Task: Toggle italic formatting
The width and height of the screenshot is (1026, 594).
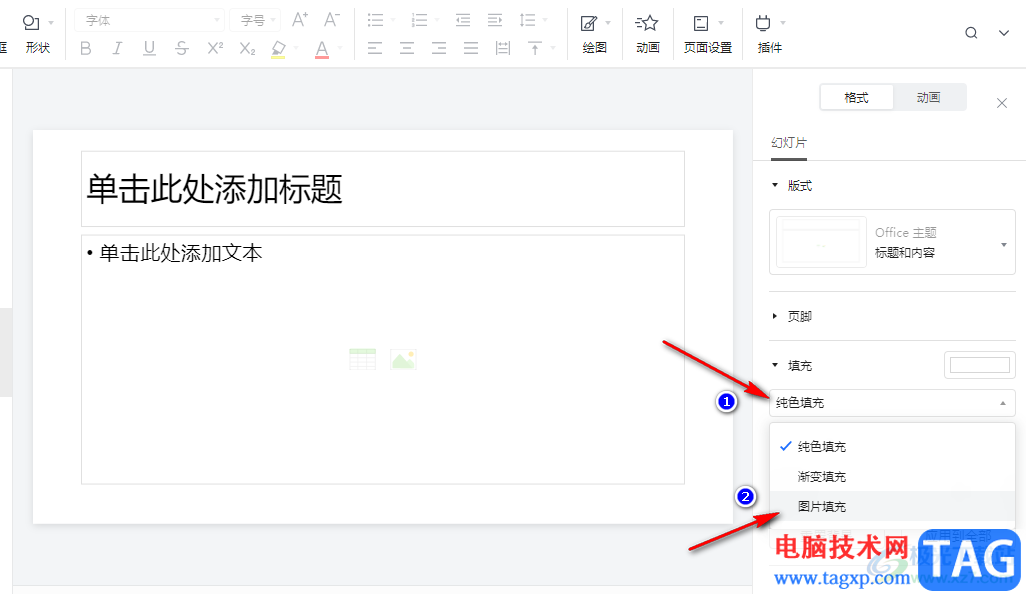Action: (x=117, y=48)
